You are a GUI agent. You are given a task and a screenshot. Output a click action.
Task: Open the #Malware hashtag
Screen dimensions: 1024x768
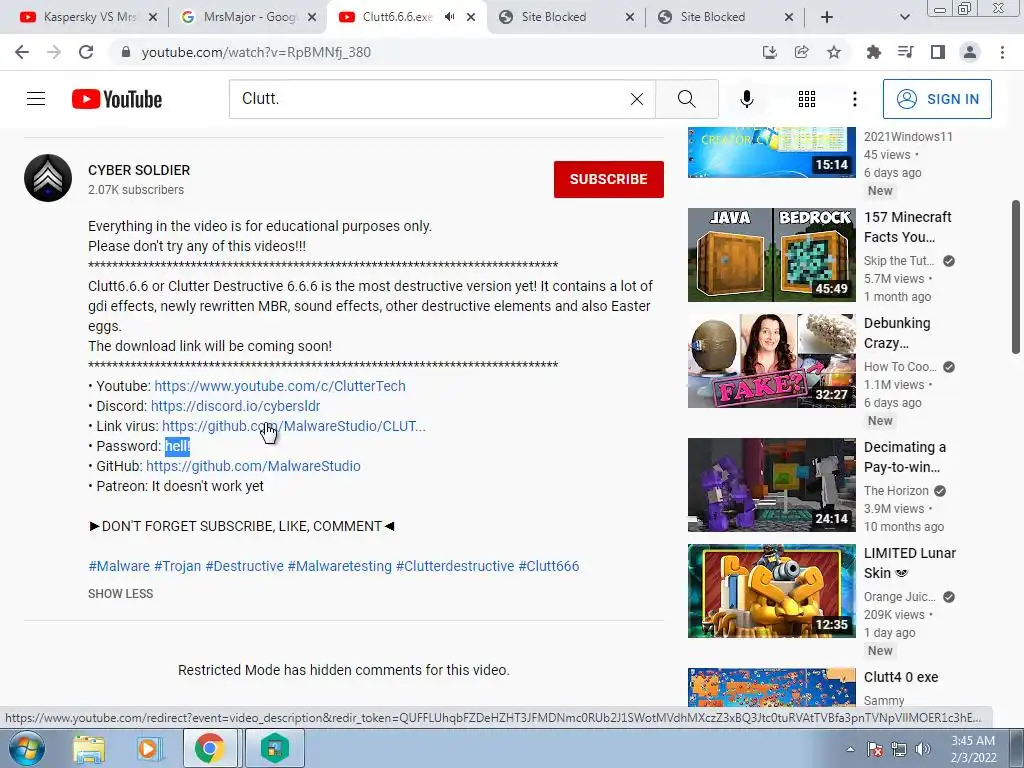pyautogui.click(x=119, y=566)
